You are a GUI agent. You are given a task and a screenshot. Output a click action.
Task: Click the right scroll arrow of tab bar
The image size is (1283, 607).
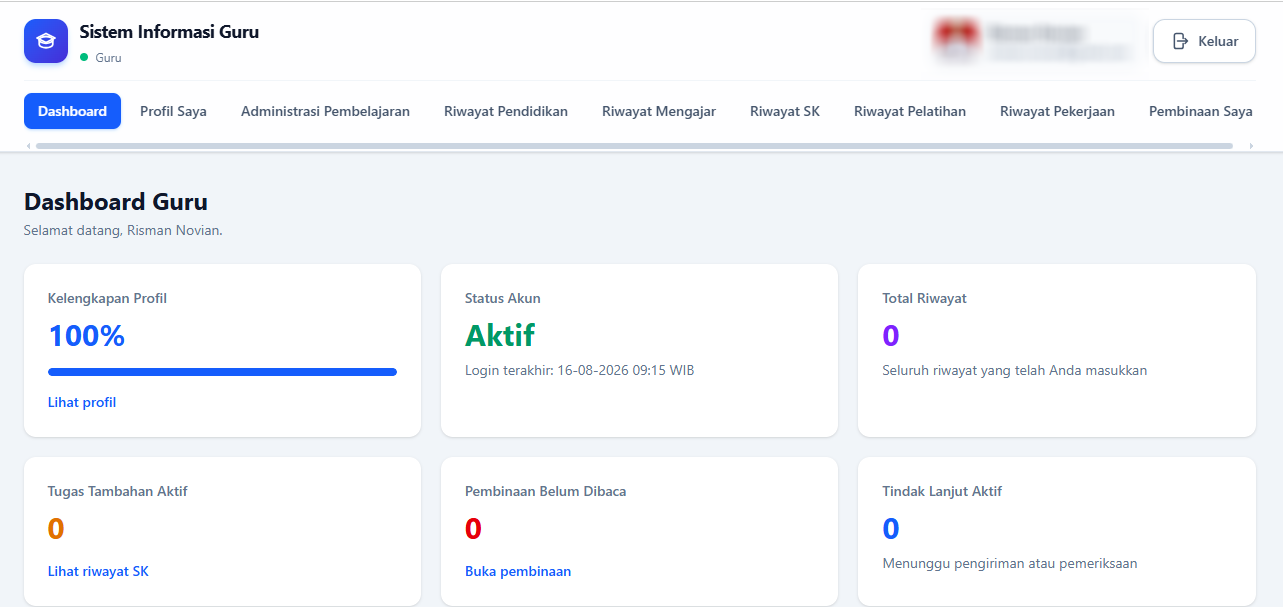click(x=1251, y=146)
